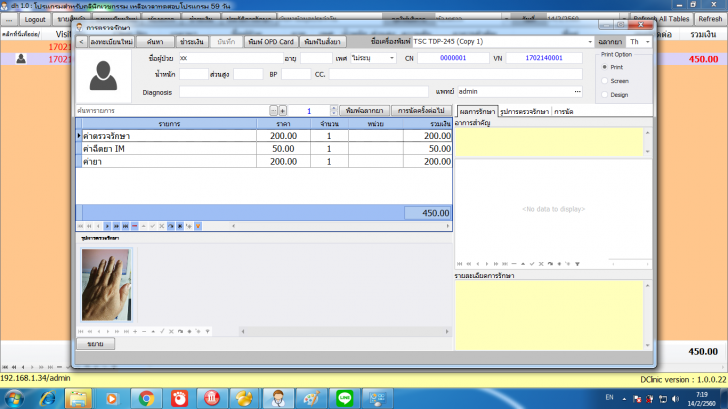The image size is (728, 409).
Task: Select the Screen radio option
Action: [604, 81]
